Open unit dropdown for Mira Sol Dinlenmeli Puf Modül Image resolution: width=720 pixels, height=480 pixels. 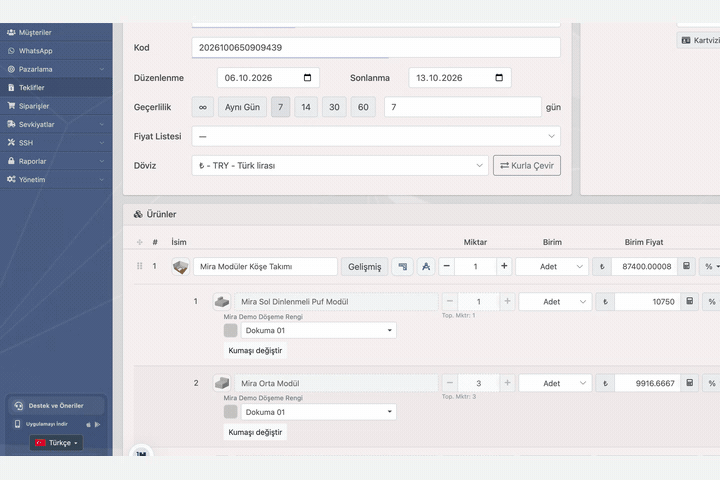pyautogui.click(x=555, y=302)
